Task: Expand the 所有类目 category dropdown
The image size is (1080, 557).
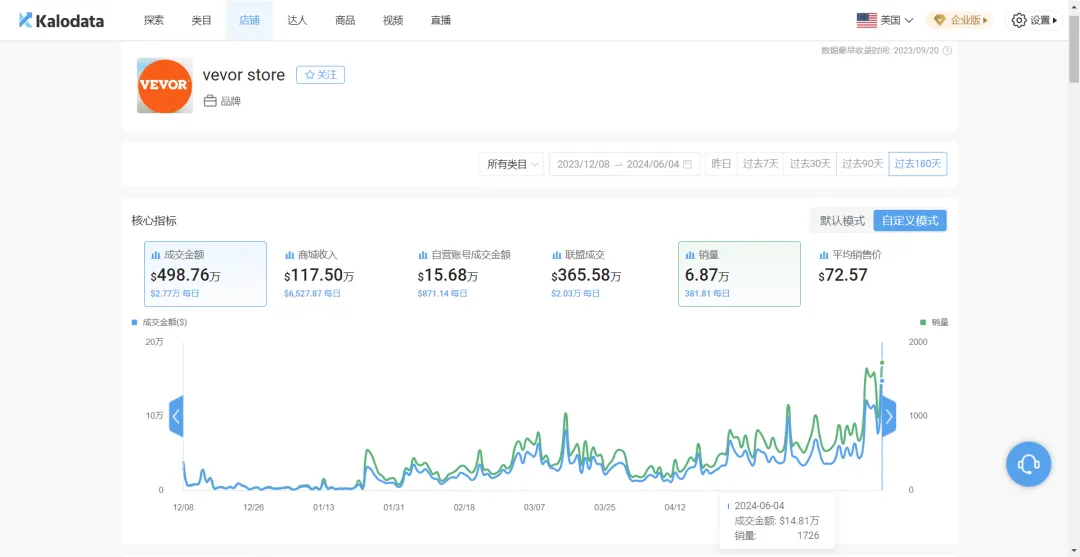Action: 513,164
